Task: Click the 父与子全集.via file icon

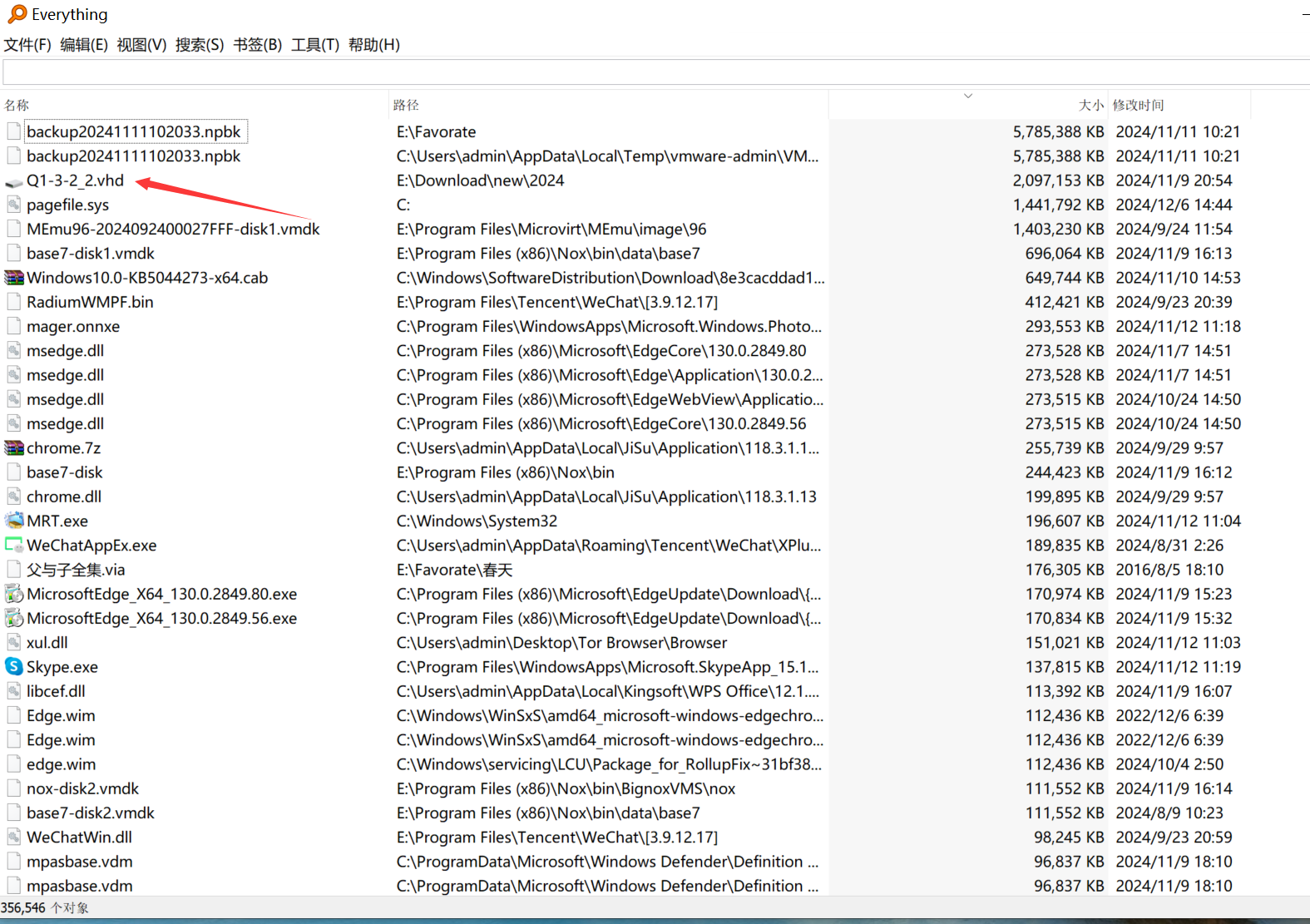Action: 14,570
